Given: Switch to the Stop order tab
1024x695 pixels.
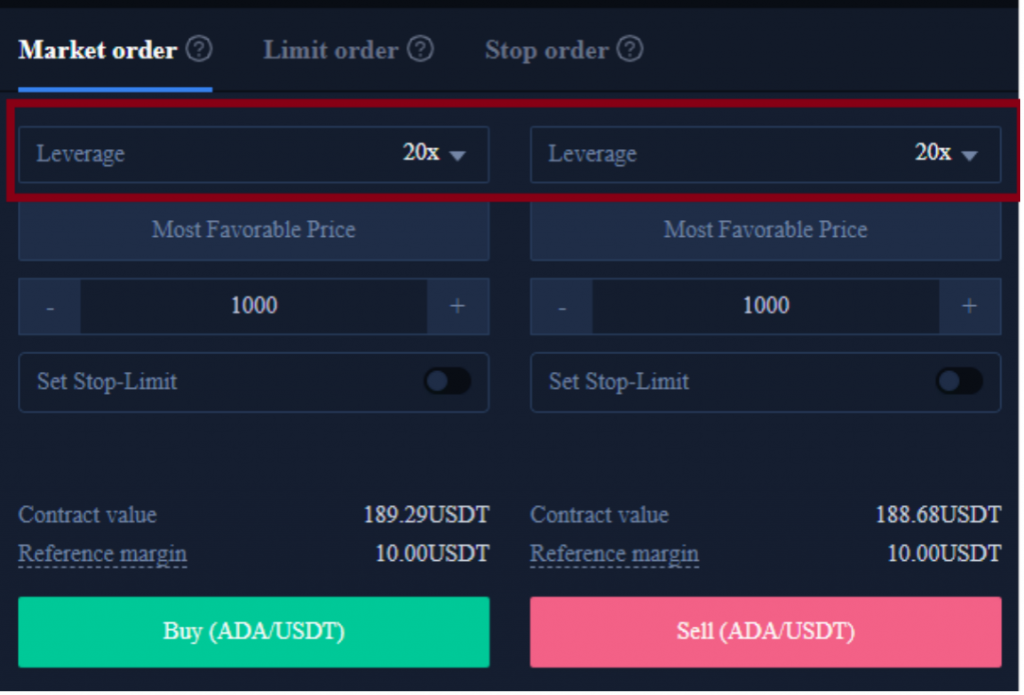Looking at the screenshot, I should coord(546,50).
